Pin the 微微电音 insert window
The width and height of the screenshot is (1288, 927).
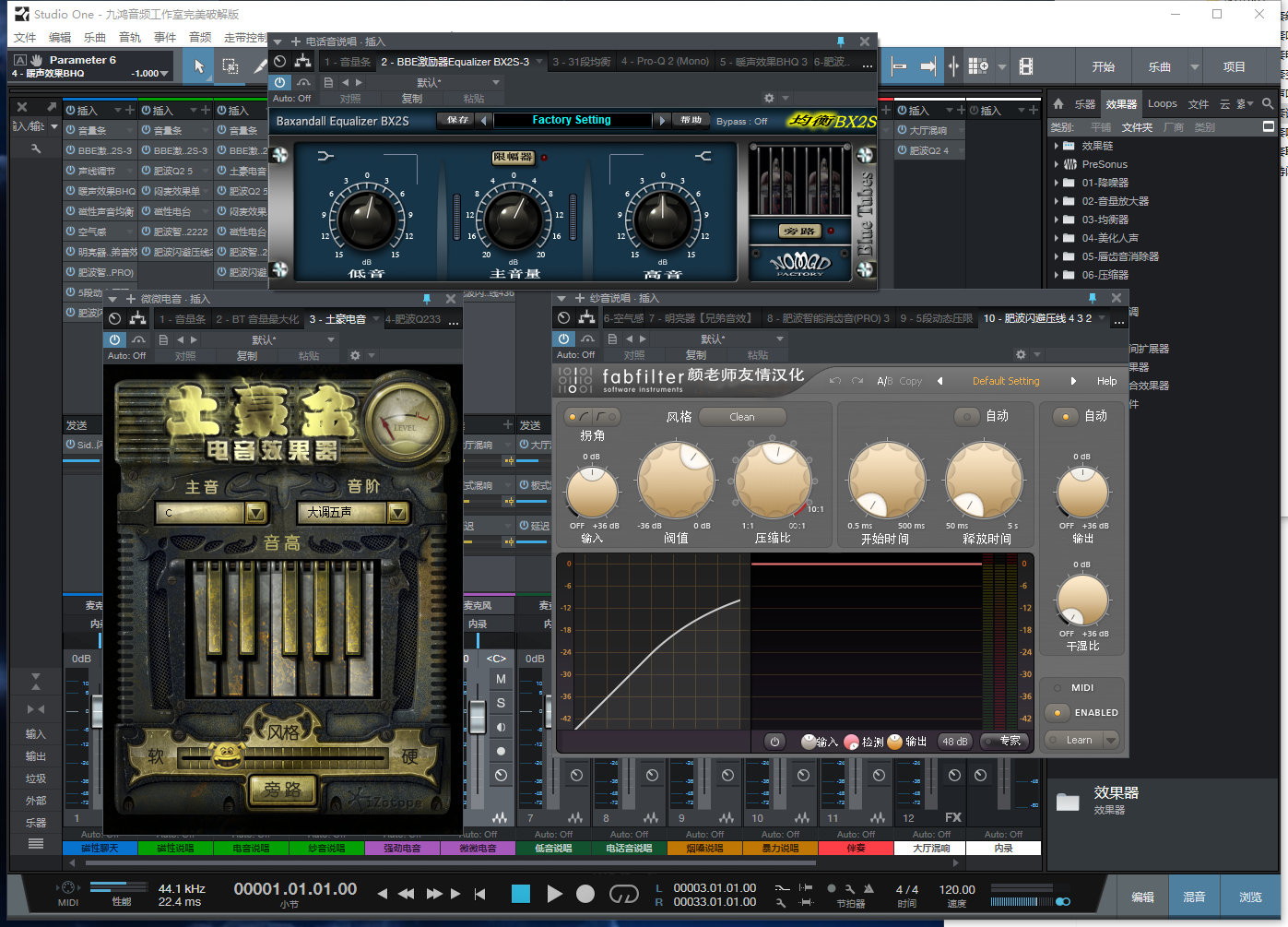pos(427,299)
